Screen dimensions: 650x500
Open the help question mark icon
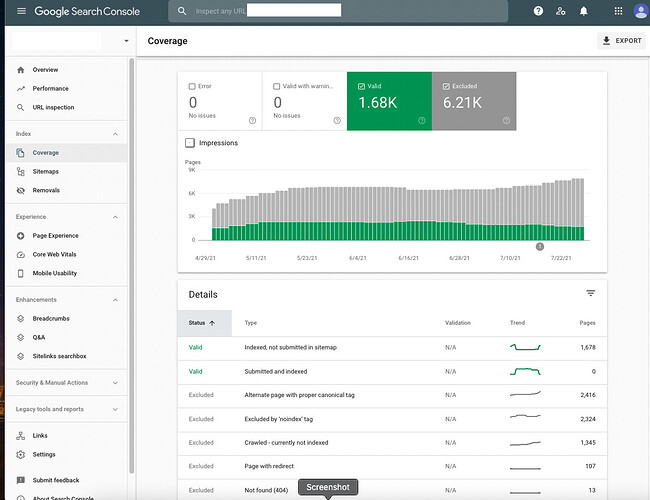(x=538, y=11)
